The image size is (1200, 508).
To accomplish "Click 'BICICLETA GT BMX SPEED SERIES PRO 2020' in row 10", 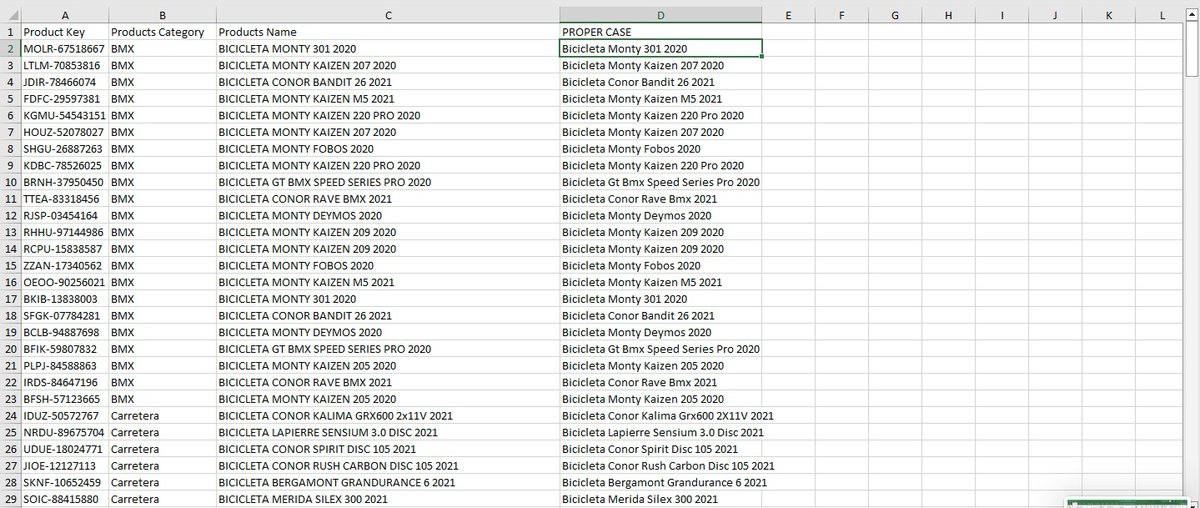I will [x=387, y=182].
